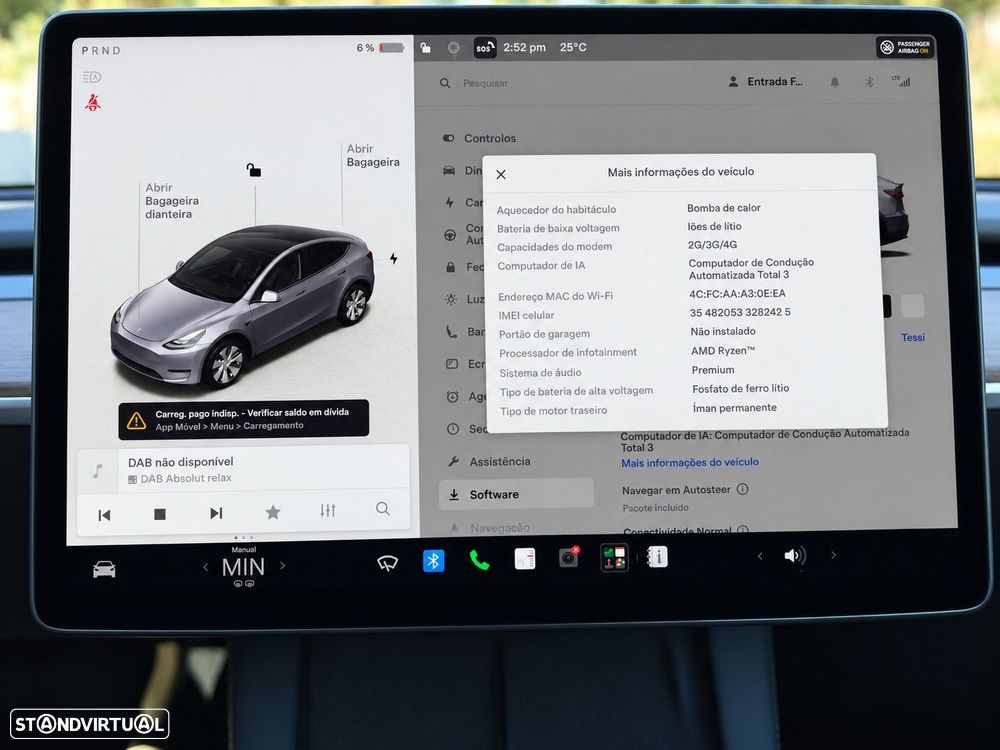1000x750 pixels.
Task: Tap the unlock padlock above the car
Action: pyautogui.click(x=254, y=170)
